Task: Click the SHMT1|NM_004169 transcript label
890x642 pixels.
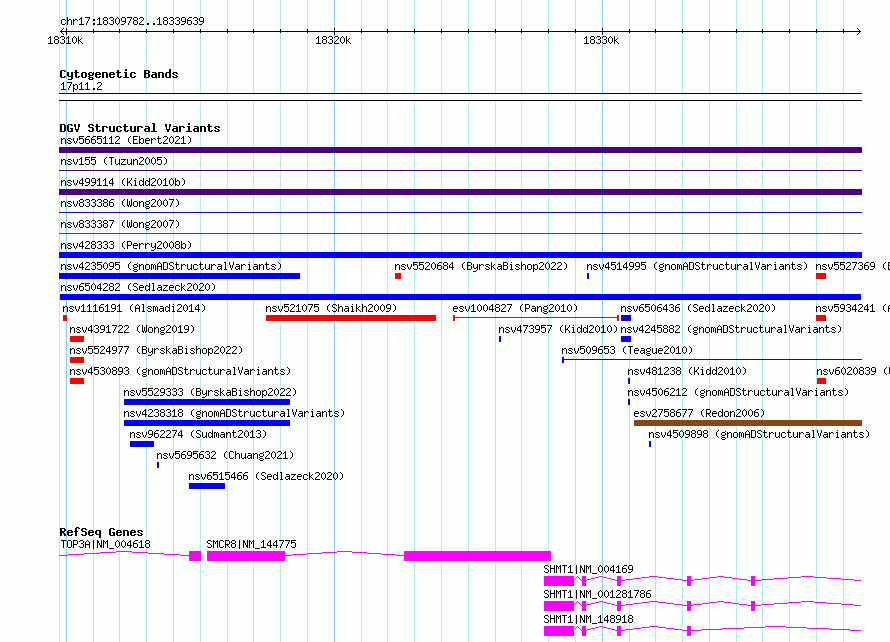Action: (589, 569)
